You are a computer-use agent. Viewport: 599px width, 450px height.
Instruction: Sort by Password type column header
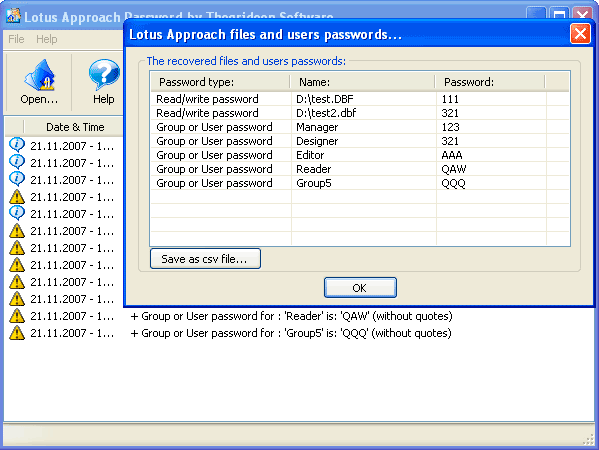point(220,82)
